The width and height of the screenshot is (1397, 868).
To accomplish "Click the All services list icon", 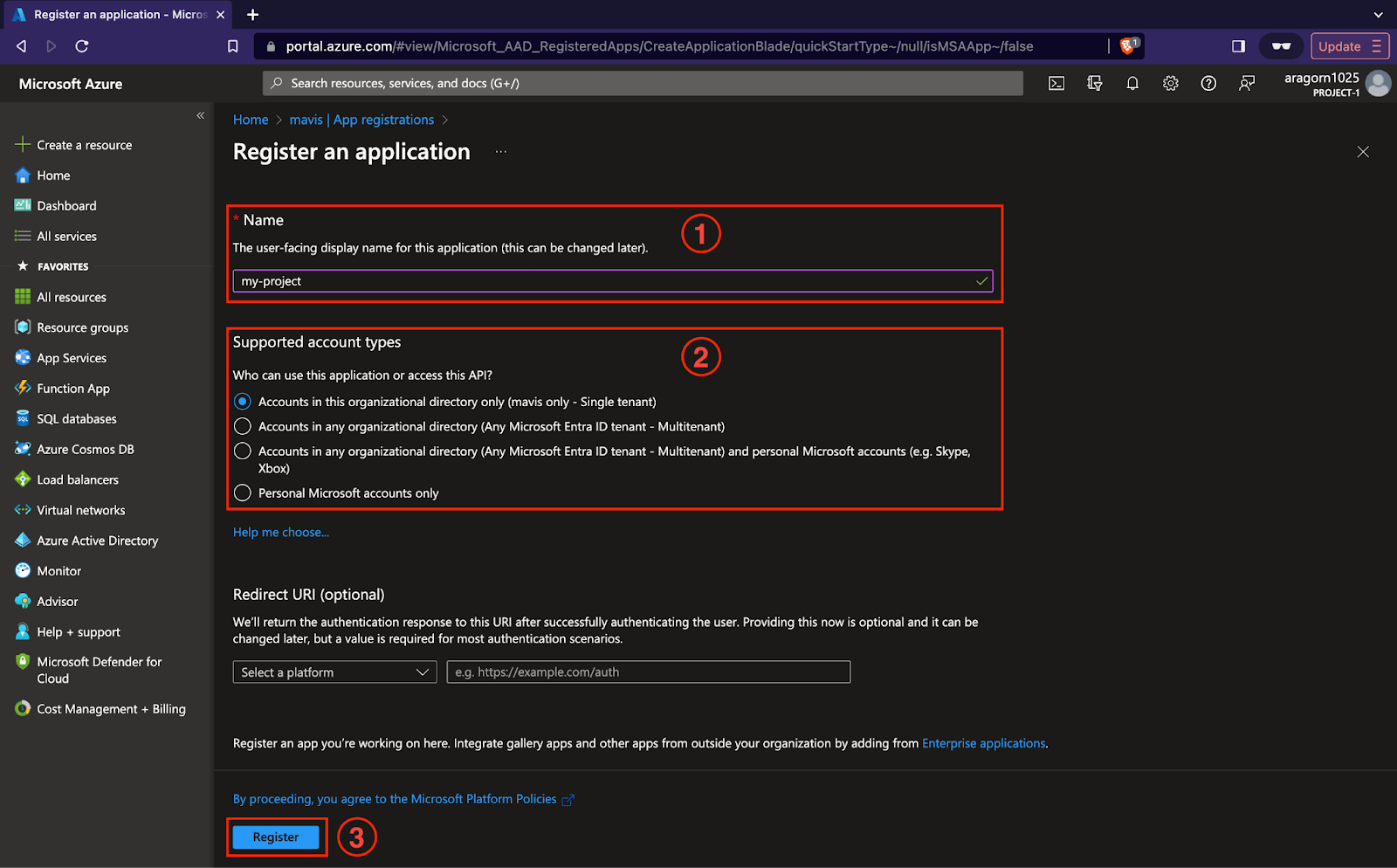I will tap(23, 236).
